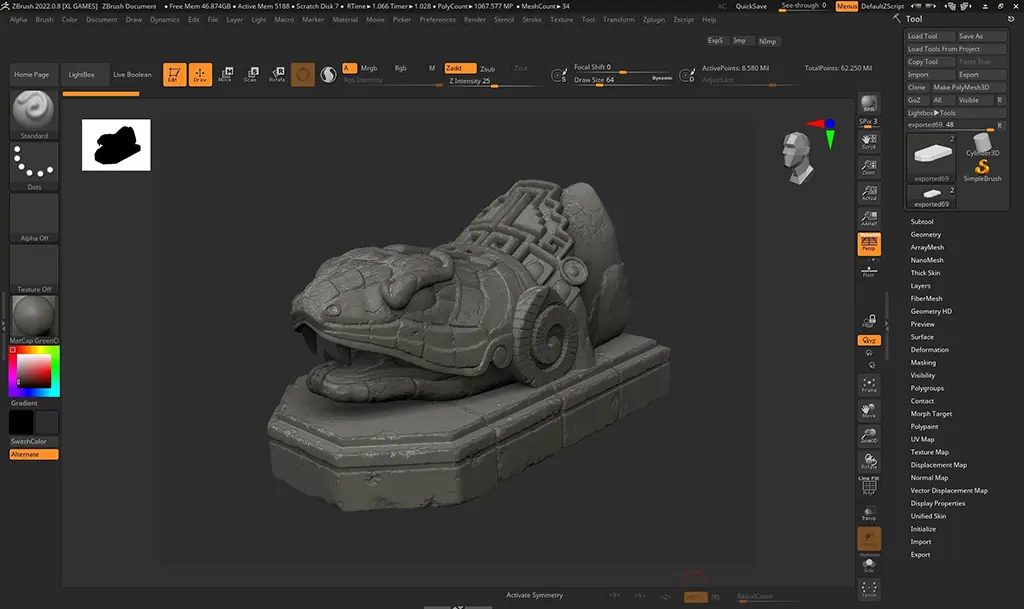The height and width of the screenshot is (609, 1024).
Task: Click the Actual size icon
Action: pyautogui.click(x=869, y=193)
